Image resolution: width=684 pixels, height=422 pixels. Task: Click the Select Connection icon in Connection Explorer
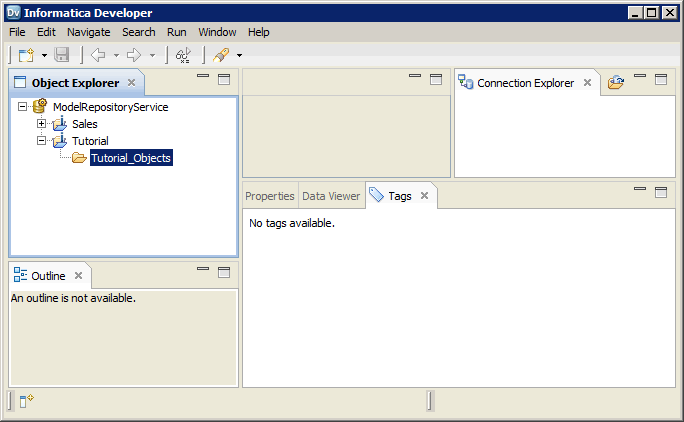[x=616, y=82]
